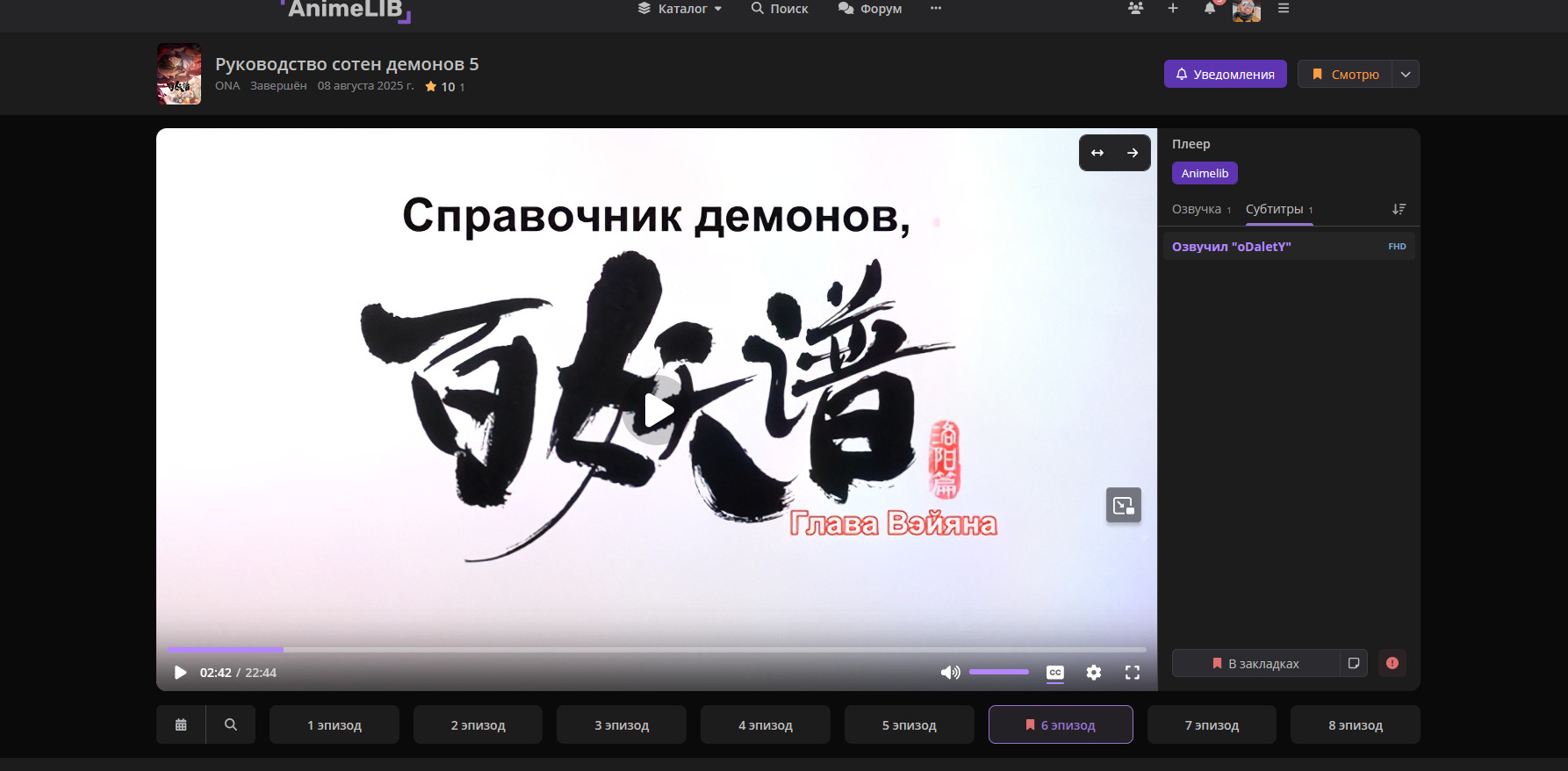Adjust the volume slider

coord(999,672)
